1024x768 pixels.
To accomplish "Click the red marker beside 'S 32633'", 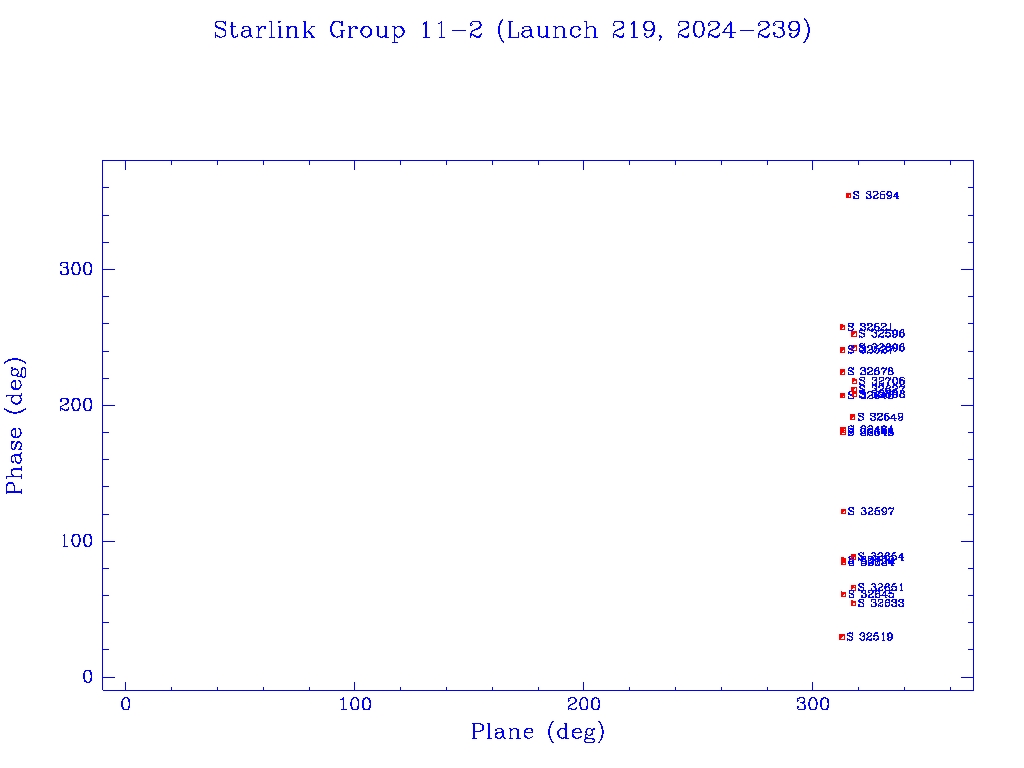I will (854, 603).
